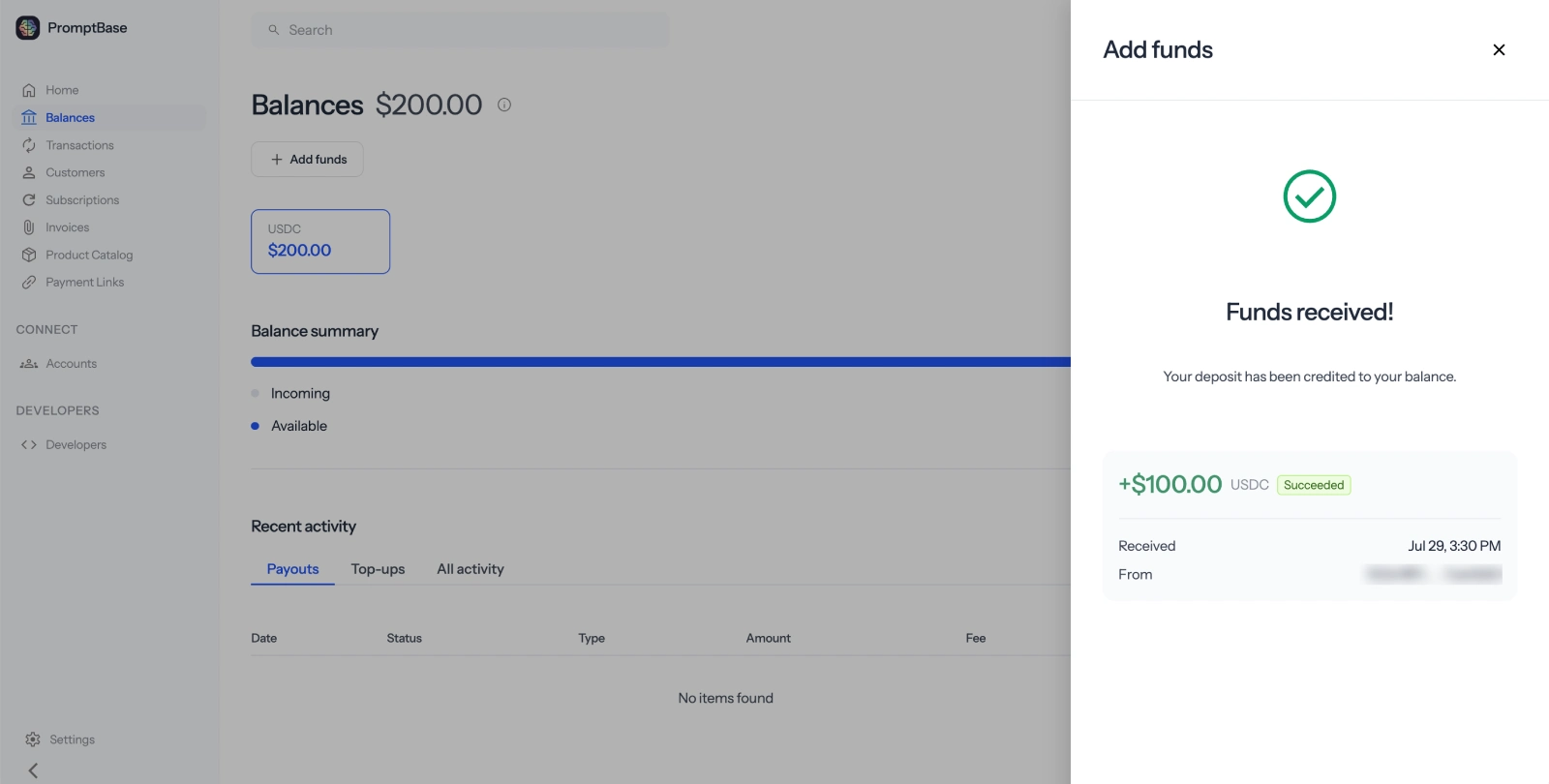Click the Transactions cycle icon

(x=29, y=145)
